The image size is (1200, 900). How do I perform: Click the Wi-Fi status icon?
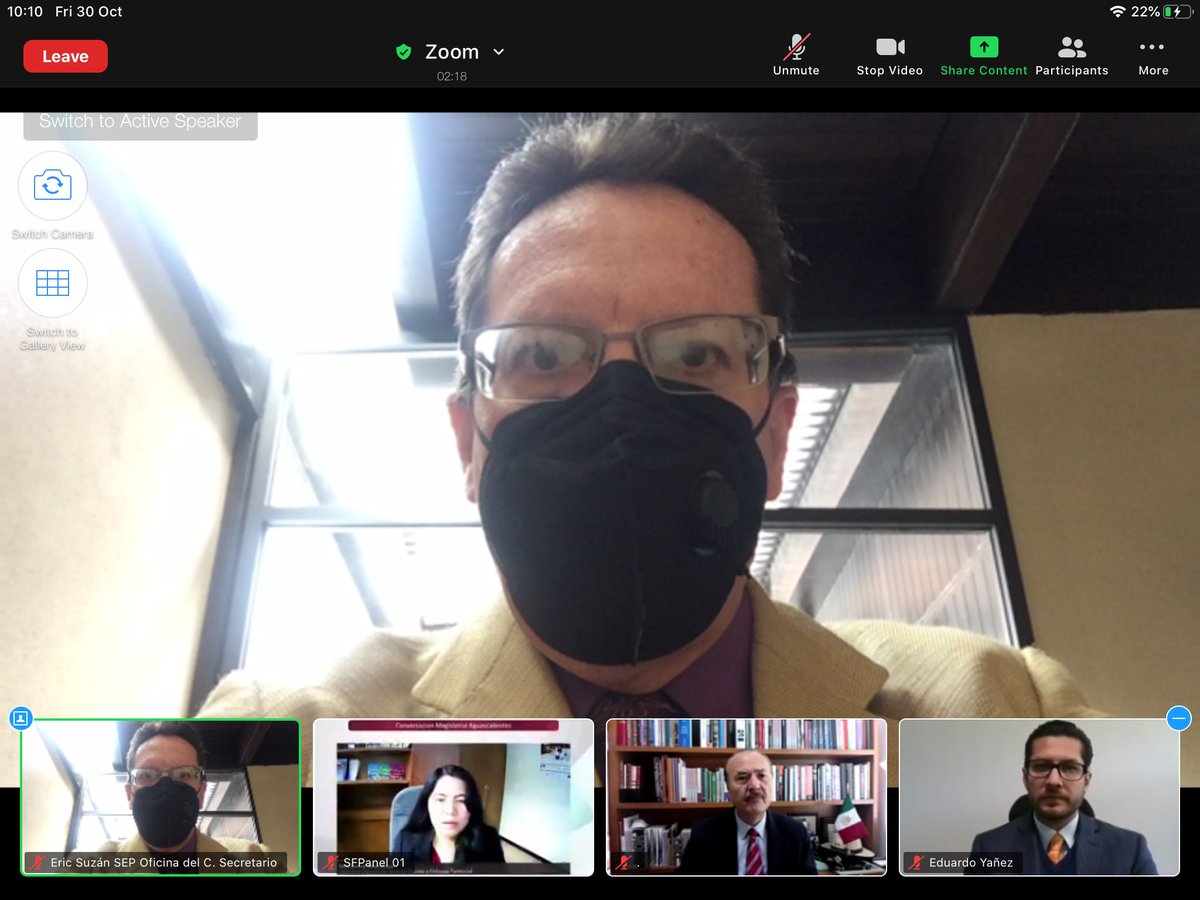tap(1117, 12)
